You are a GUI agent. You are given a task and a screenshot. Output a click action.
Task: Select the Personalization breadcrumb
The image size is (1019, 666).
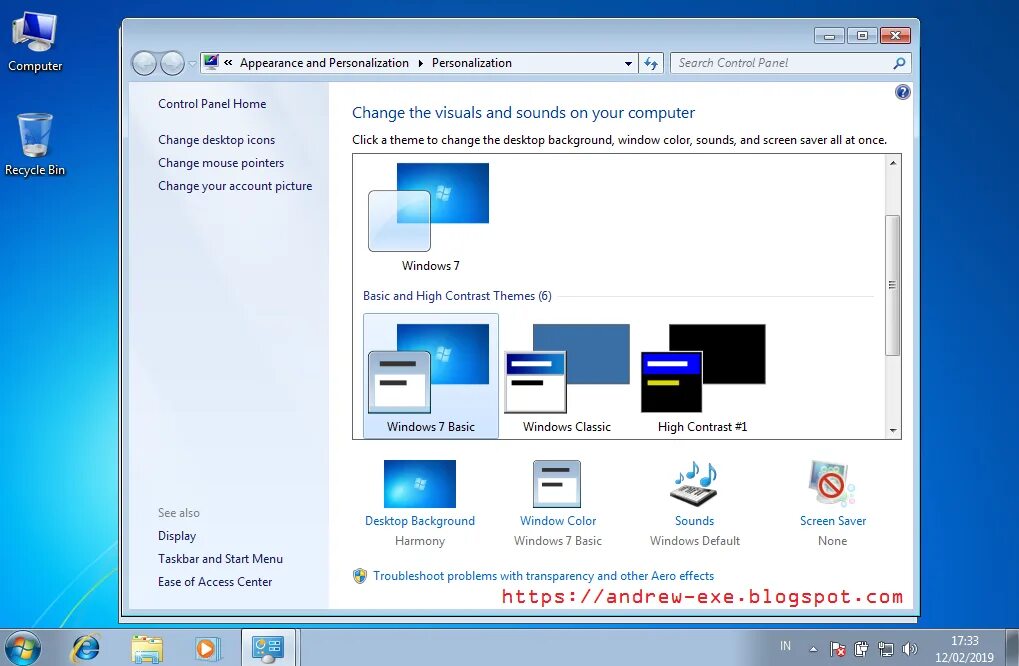point(472,63)
